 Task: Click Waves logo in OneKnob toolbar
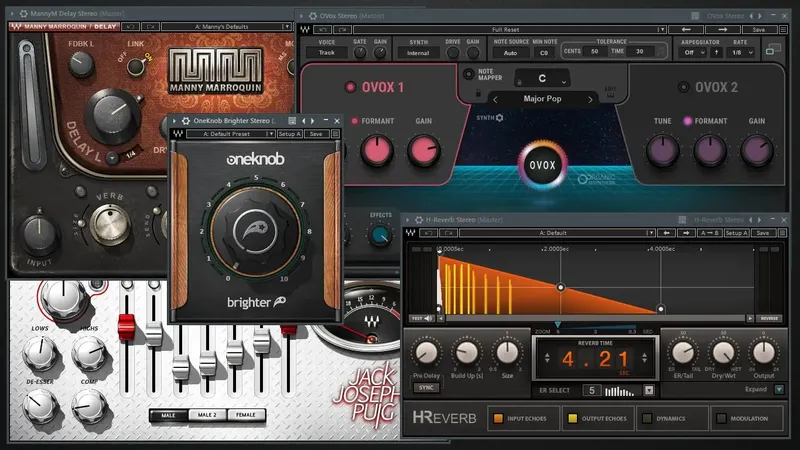tap(178, 134)
